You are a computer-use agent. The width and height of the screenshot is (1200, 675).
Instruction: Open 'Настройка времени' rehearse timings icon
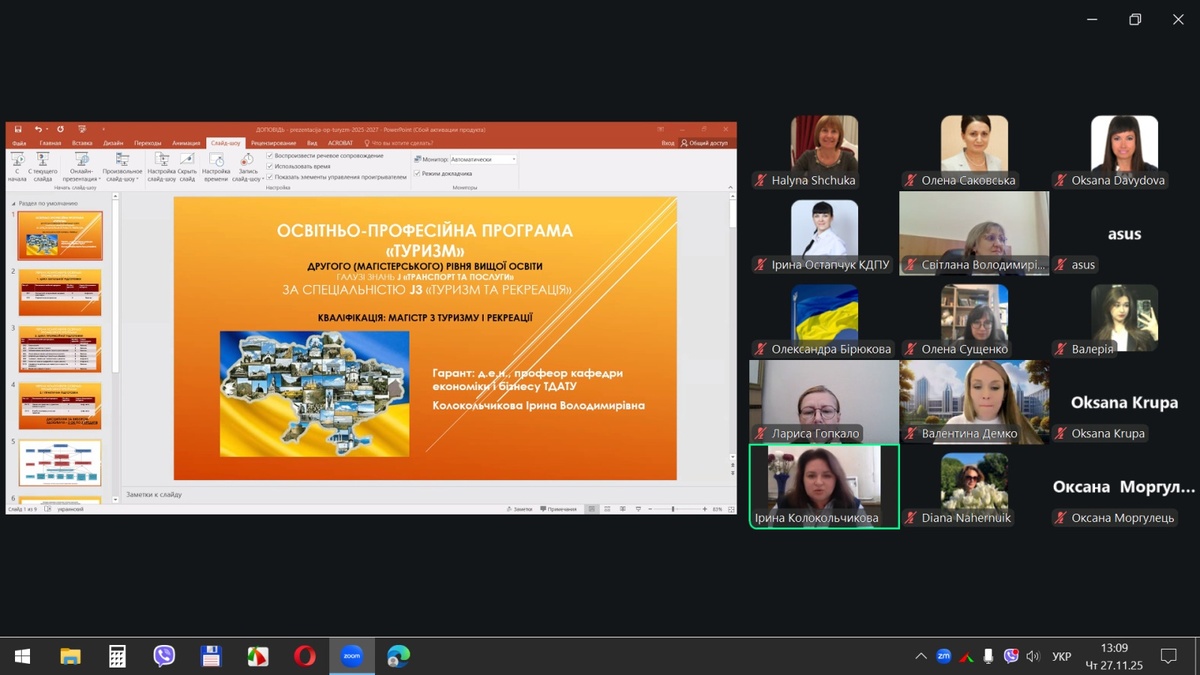tap(216, 166)
